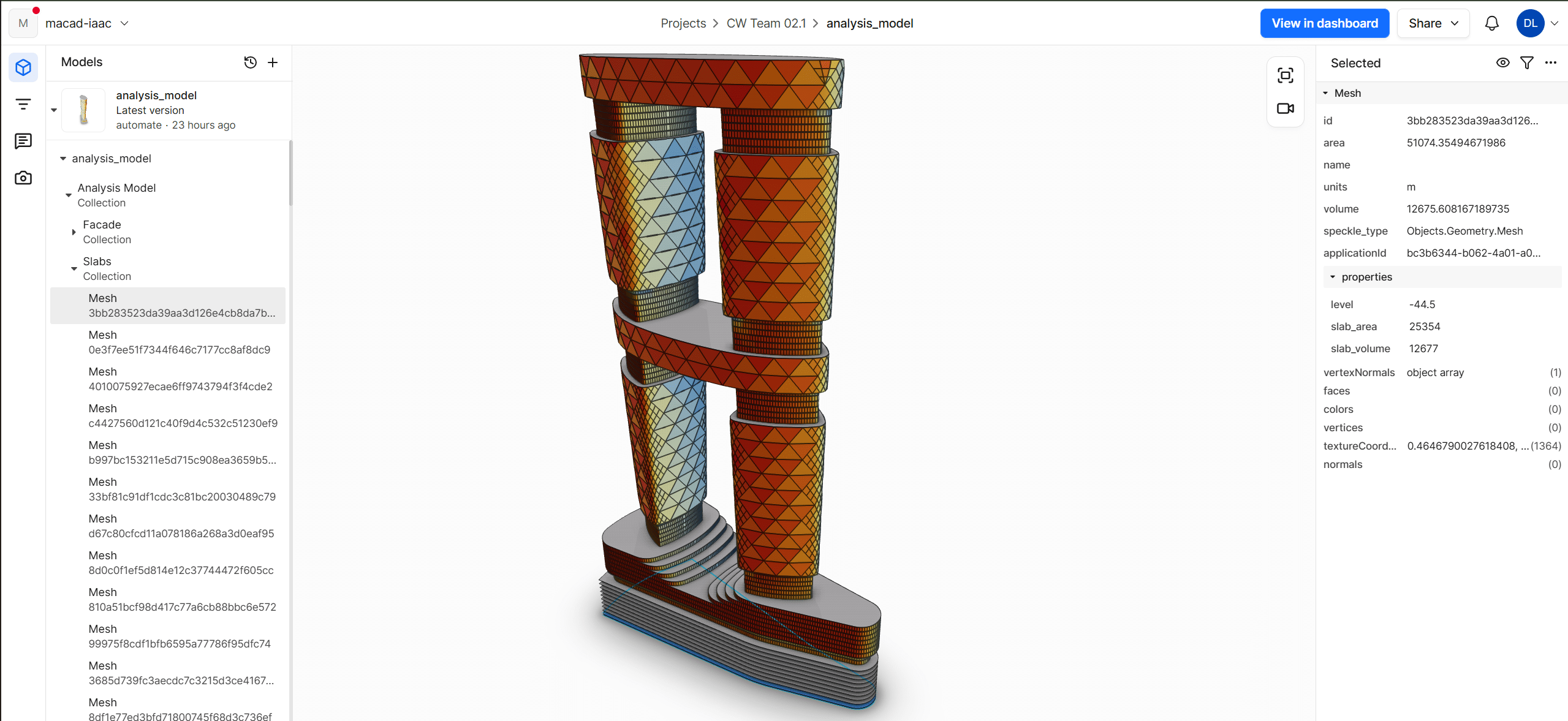The width and height of the screenshot is (1568, 721).
Task: Expand the Facade collection
Action: tap(74, 232)
